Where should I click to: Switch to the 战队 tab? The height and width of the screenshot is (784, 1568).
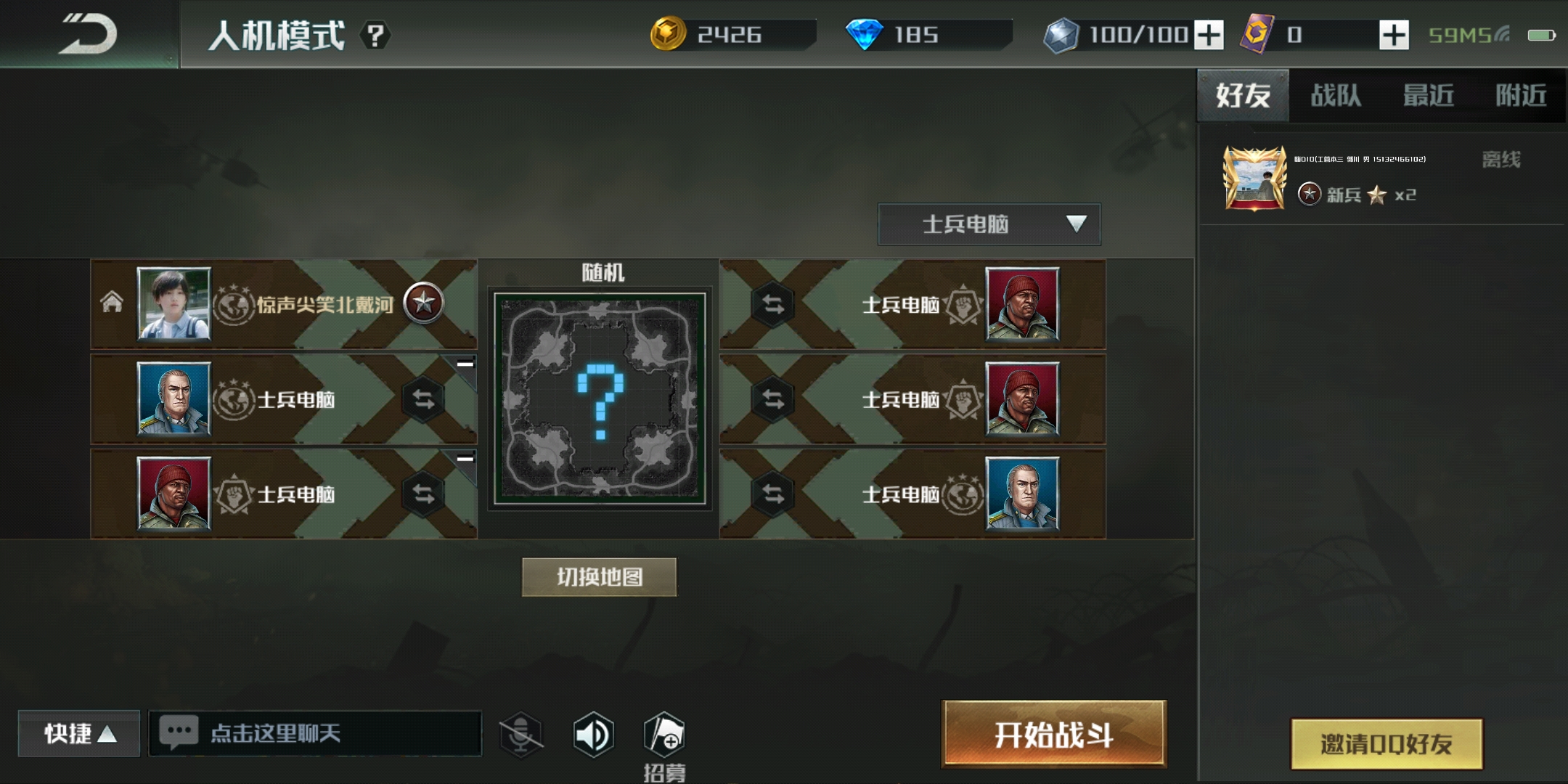1336,95
